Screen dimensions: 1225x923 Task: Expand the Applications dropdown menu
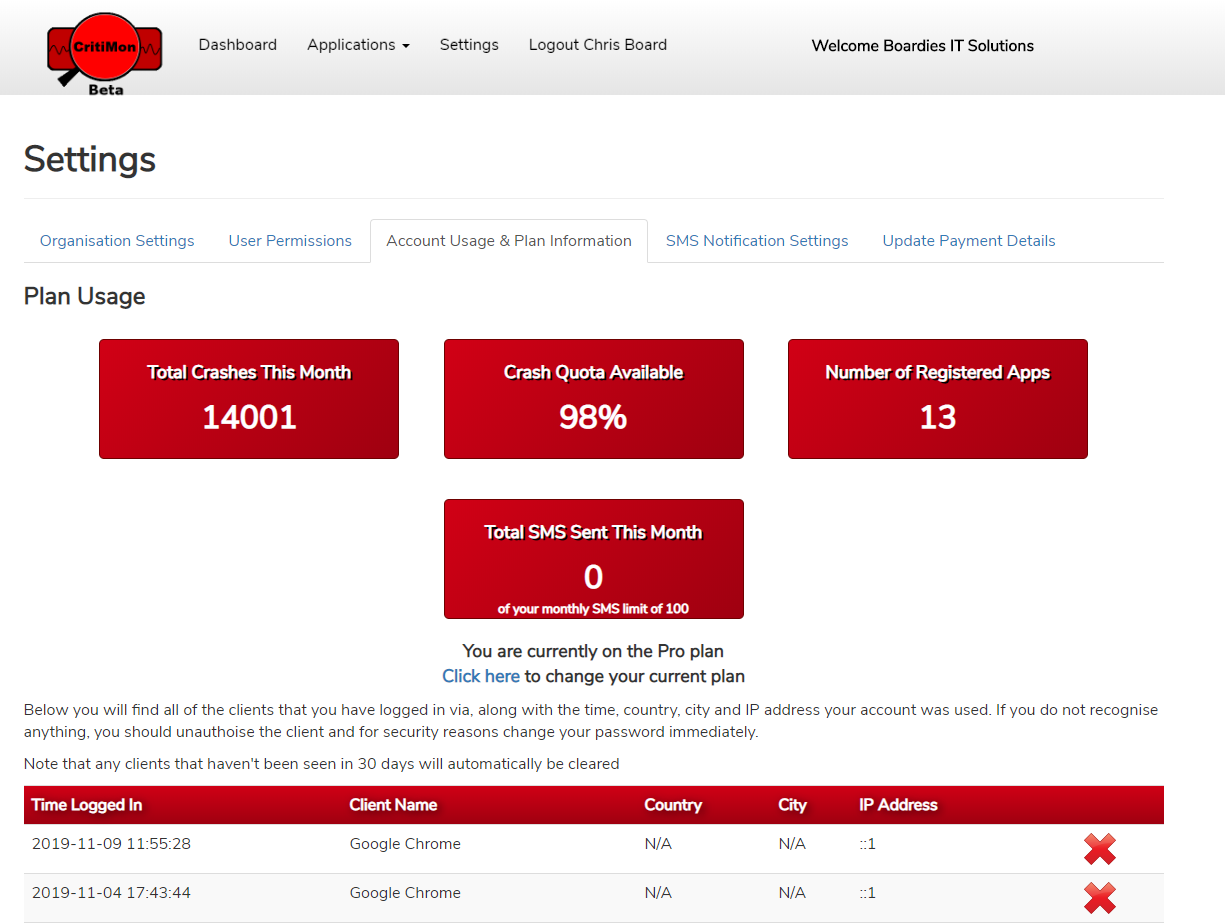point(358,45)
